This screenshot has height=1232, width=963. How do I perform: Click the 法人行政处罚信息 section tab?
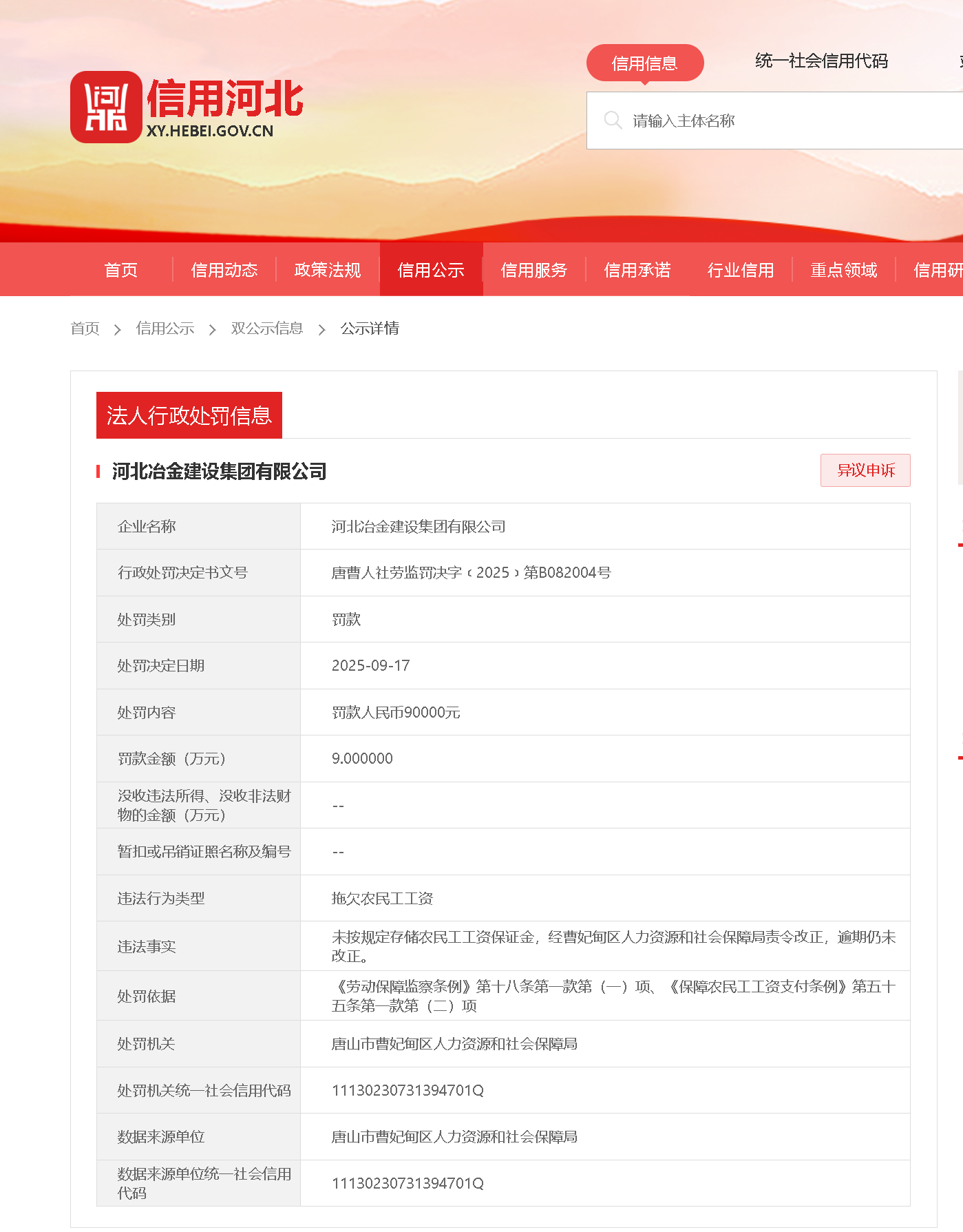(x=189, y=415)
